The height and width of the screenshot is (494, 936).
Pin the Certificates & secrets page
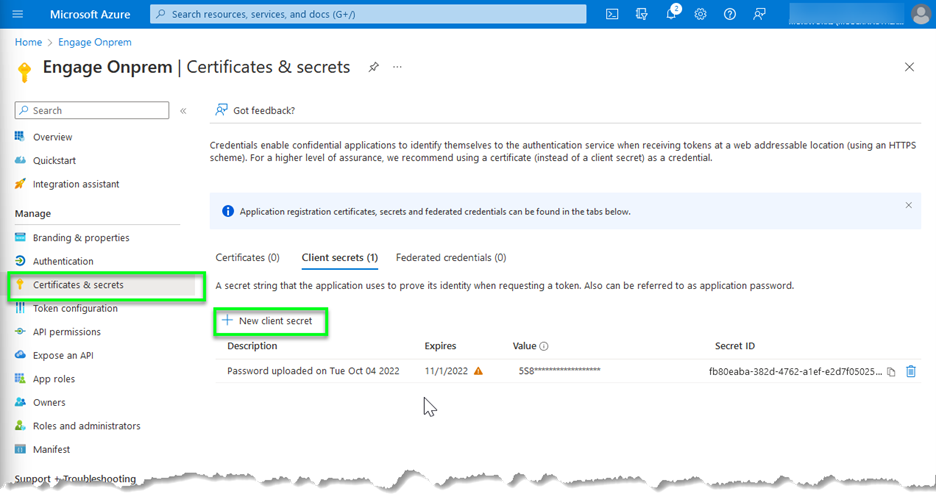[x=373, y=67]
